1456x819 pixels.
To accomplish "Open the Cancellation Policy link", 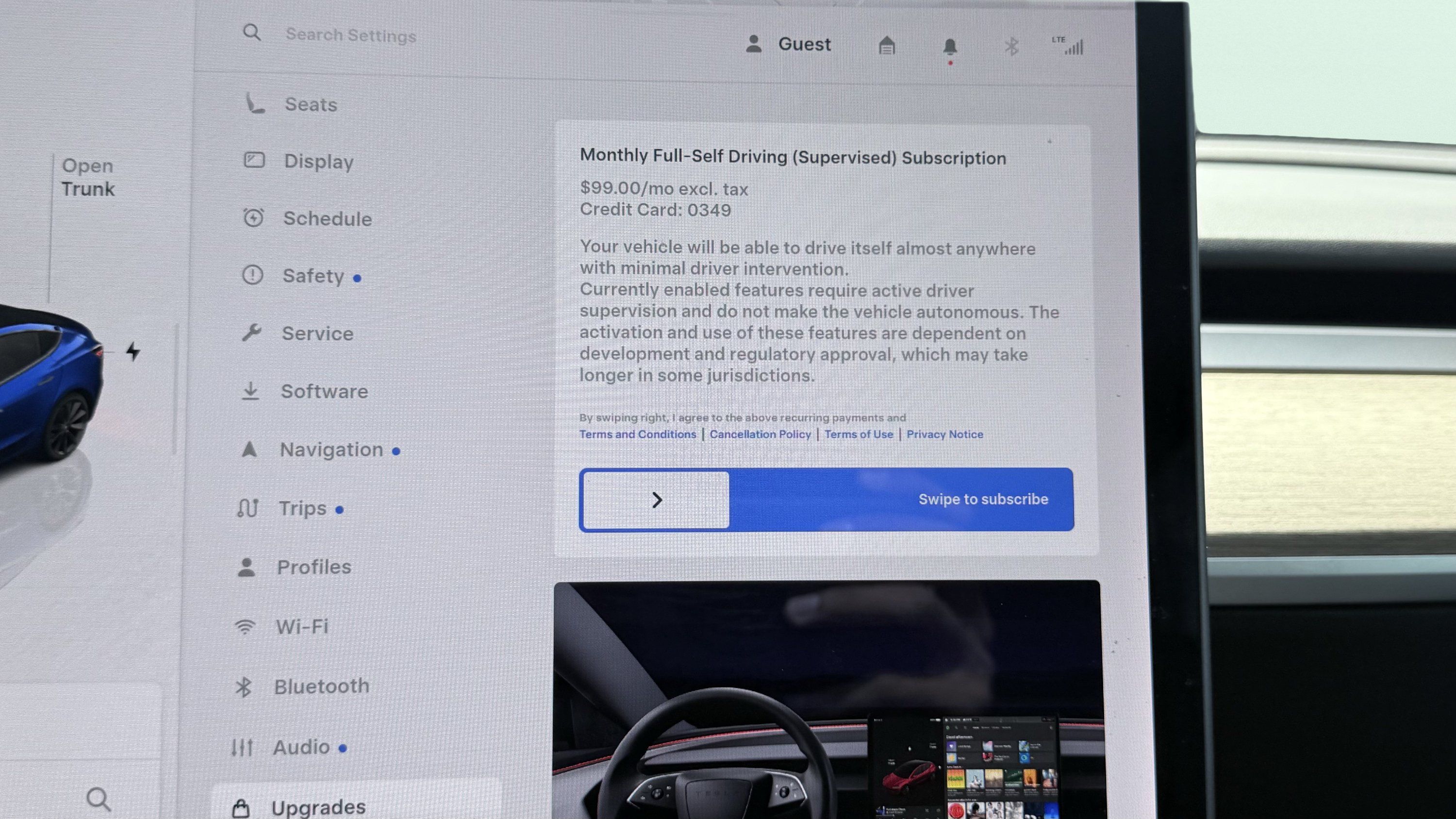I will tap(760, 434).
